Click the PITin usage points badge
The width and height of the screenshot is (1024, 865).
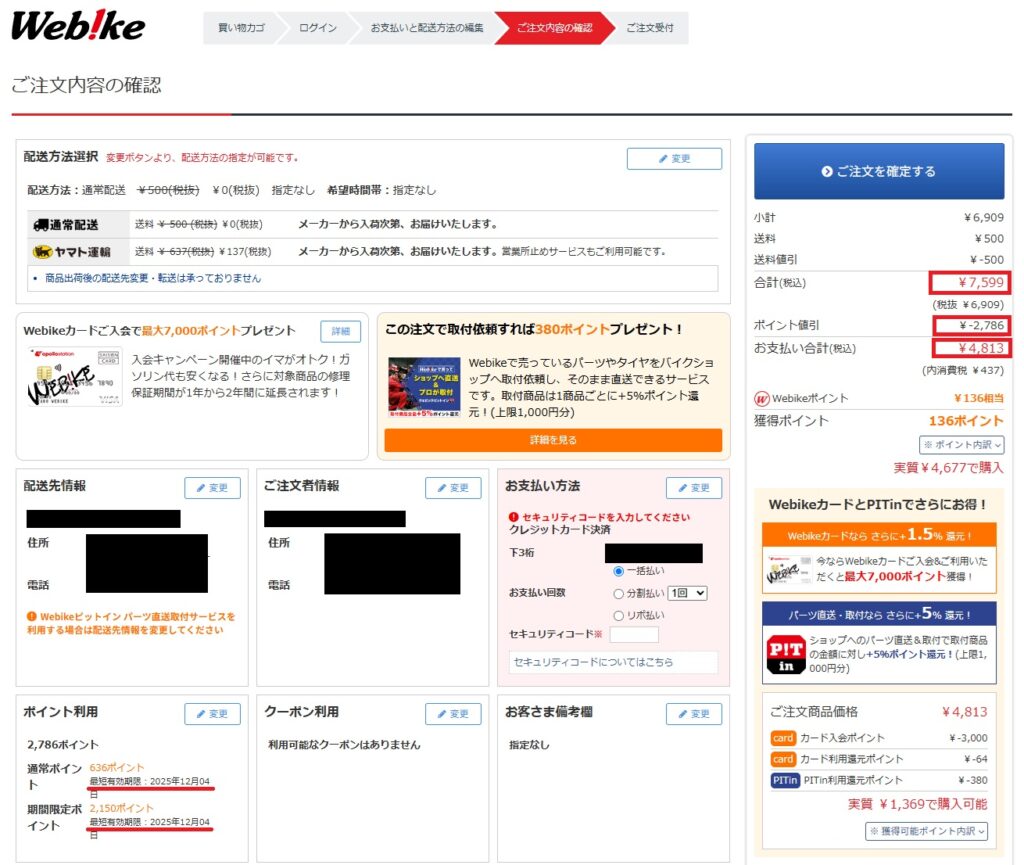[x=783, y=780]
